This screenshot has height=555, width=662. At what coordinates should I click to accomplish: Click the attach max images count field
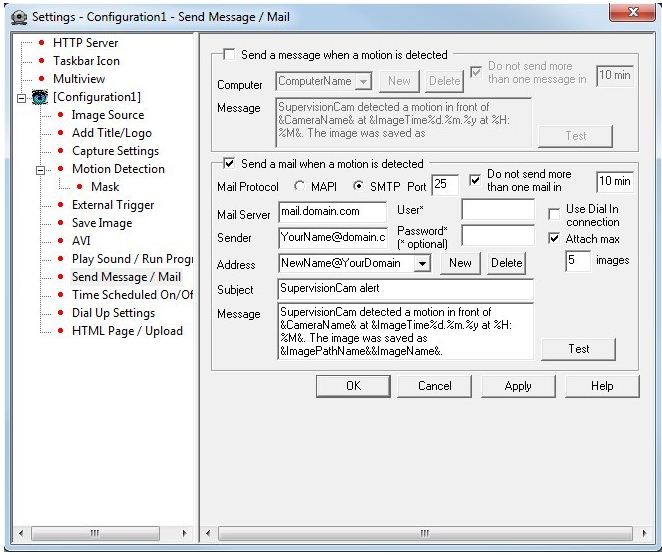click(578, 261)
